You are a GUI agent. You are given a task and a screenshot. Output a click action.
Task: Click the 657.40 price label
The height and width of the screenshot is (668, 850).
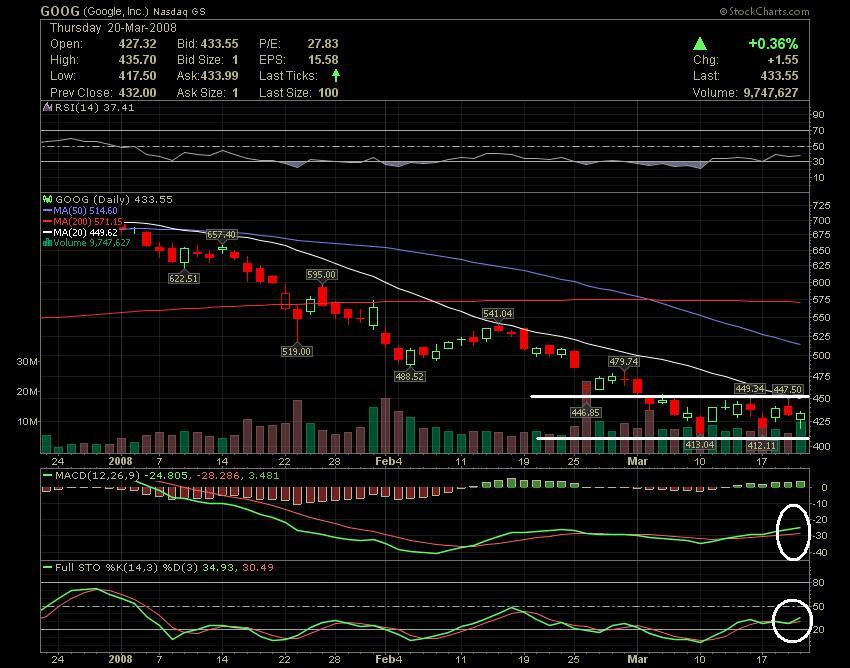(221, 234)
